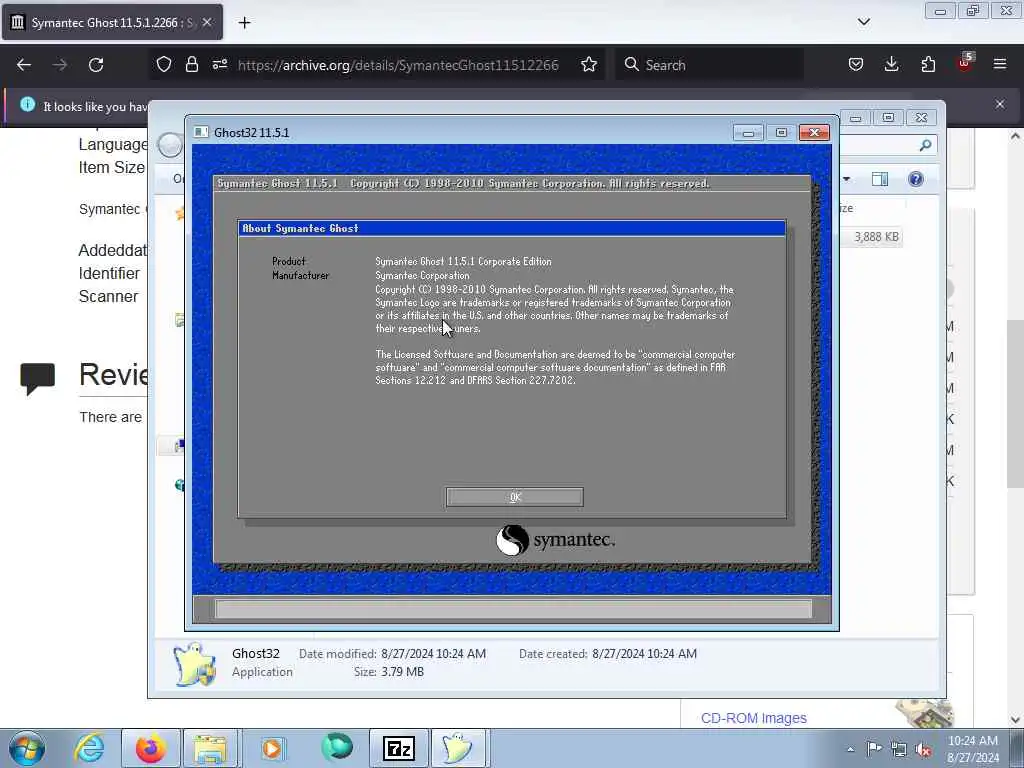Viewport: 1024px width, 768px height.
Task: Launch Internet Explorer from taskbar
Action: click(89, 748)
